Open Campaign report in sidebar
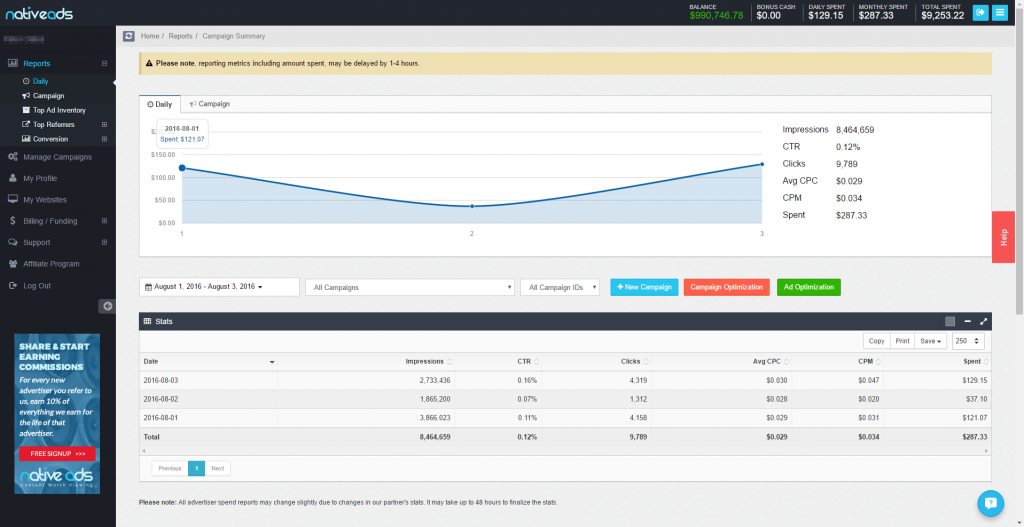This screenshot has height=527, width=1024. coord(43,96)
